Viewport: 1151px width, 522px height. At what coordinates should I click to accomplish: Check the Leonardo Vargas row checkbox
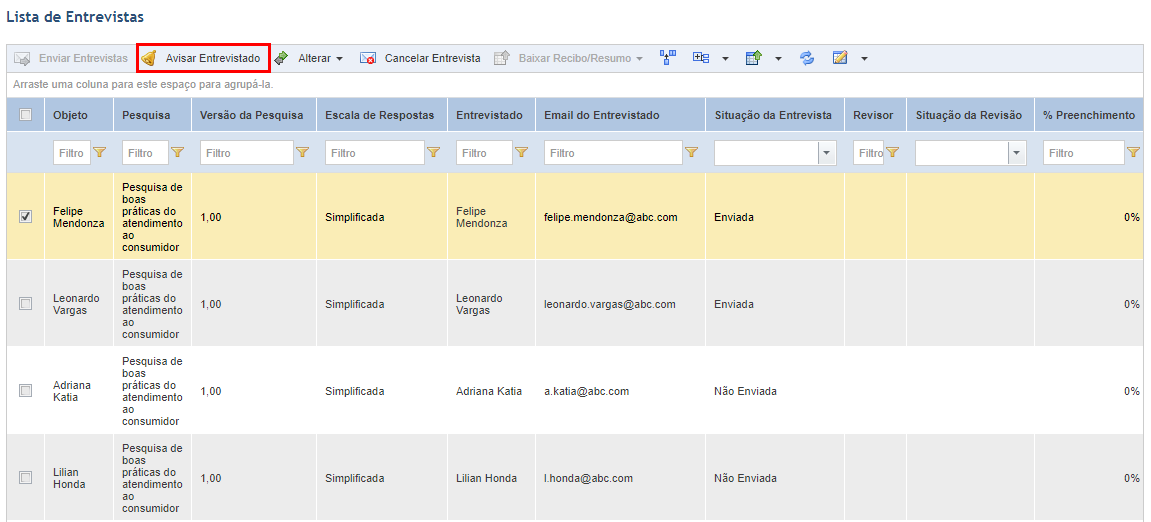[26, 303]
